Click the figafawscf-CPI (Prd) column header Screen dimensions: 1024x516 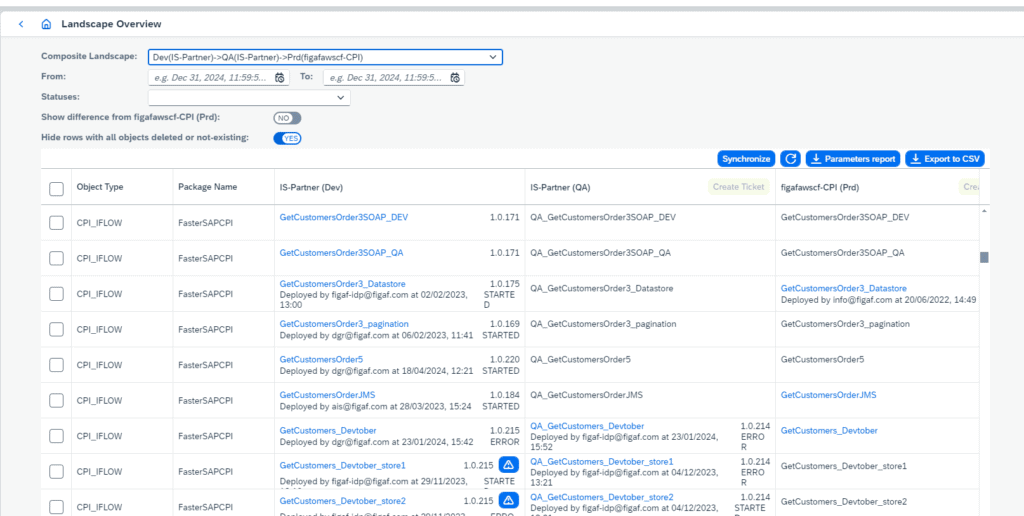(820, 187)
